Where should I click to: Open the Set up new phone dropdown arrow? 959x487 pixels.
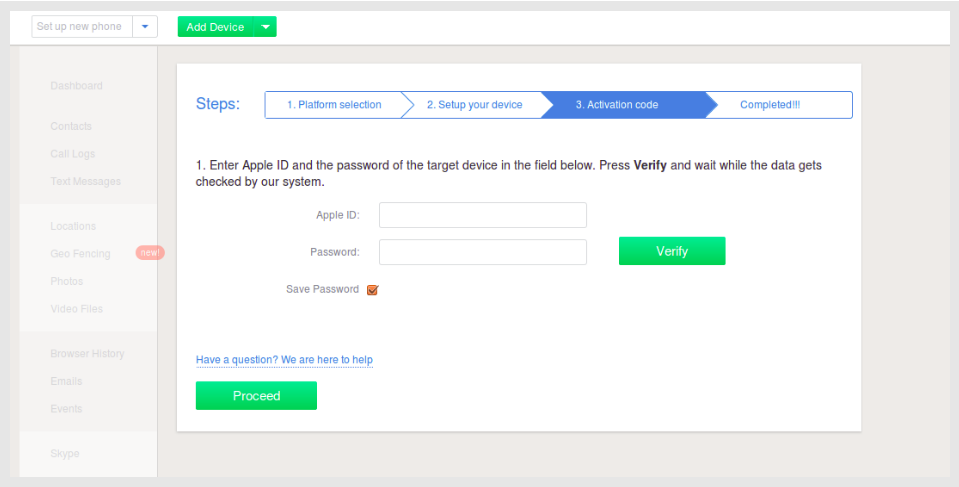point(145,27)
